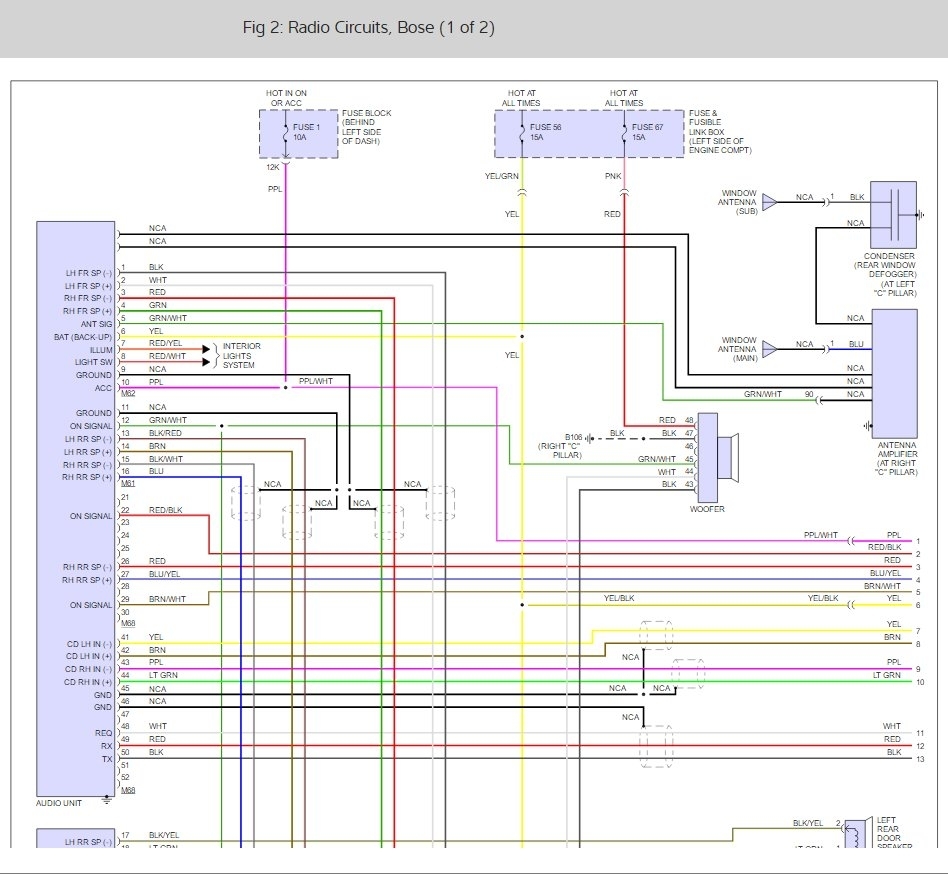
Task: Click the M82 connector label
Action: 128,394
